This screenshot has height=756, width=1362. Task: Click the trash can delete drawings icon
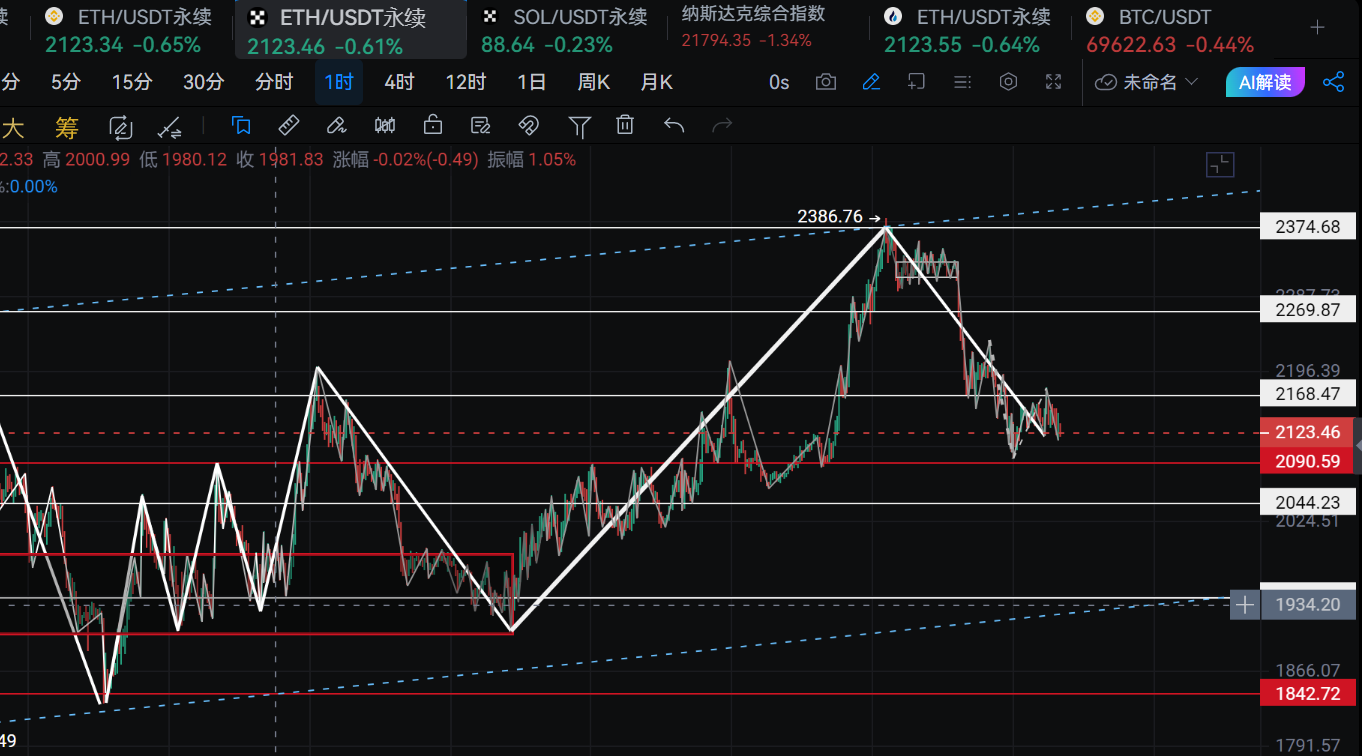(625, 125)
